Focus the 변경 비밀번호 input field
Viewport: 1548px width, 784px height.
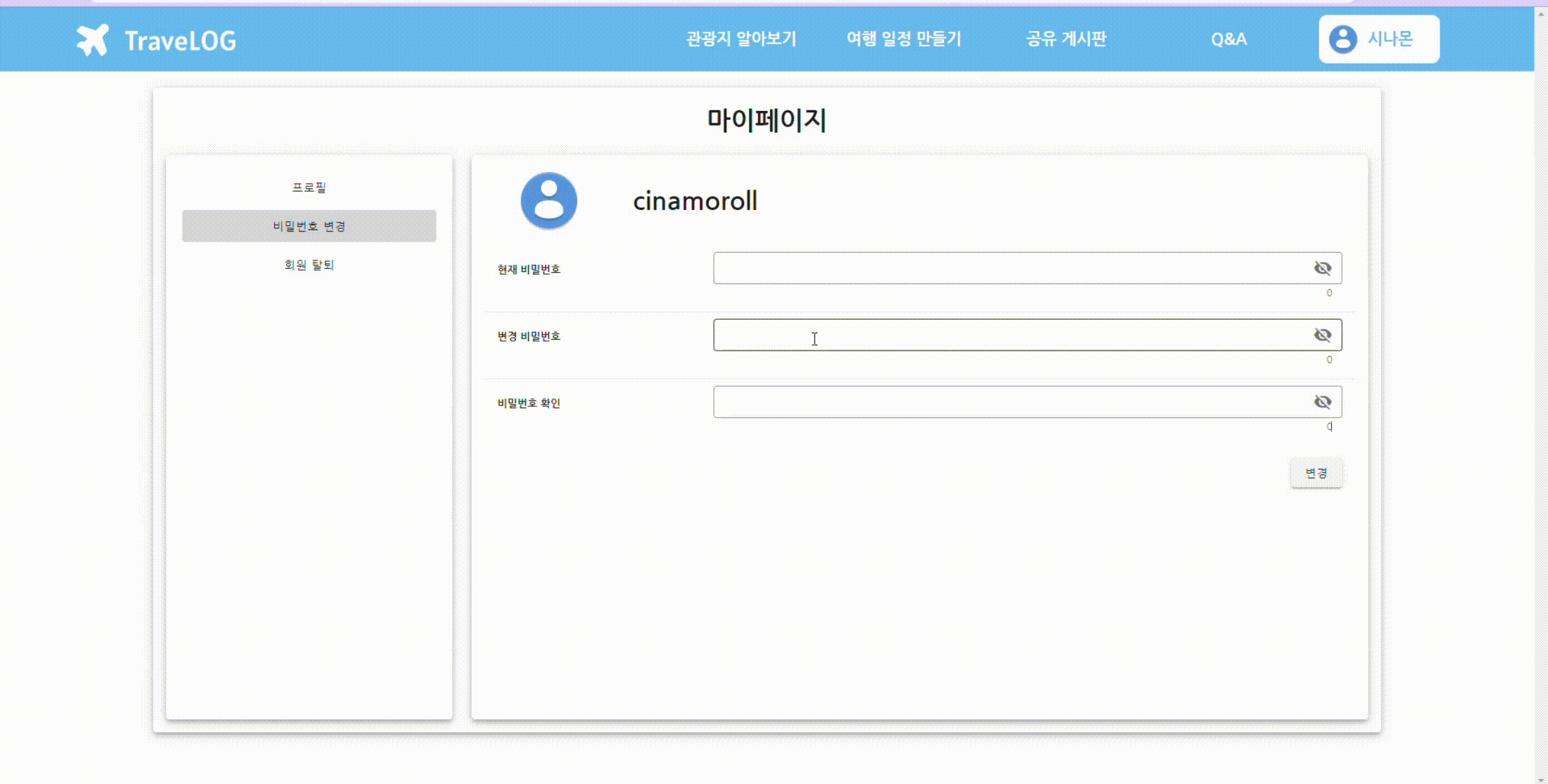[1009, 335]
